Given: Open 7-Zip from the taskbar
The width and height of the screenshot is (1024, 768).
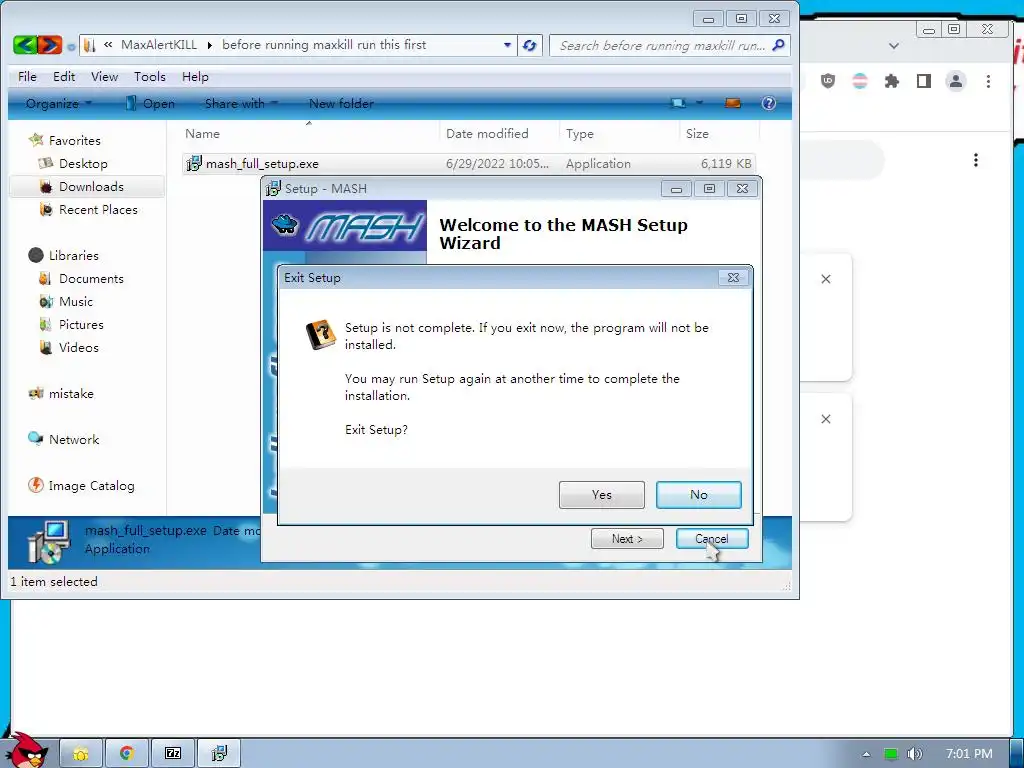Looking at the screenshot, I should (x=173, y=754).
